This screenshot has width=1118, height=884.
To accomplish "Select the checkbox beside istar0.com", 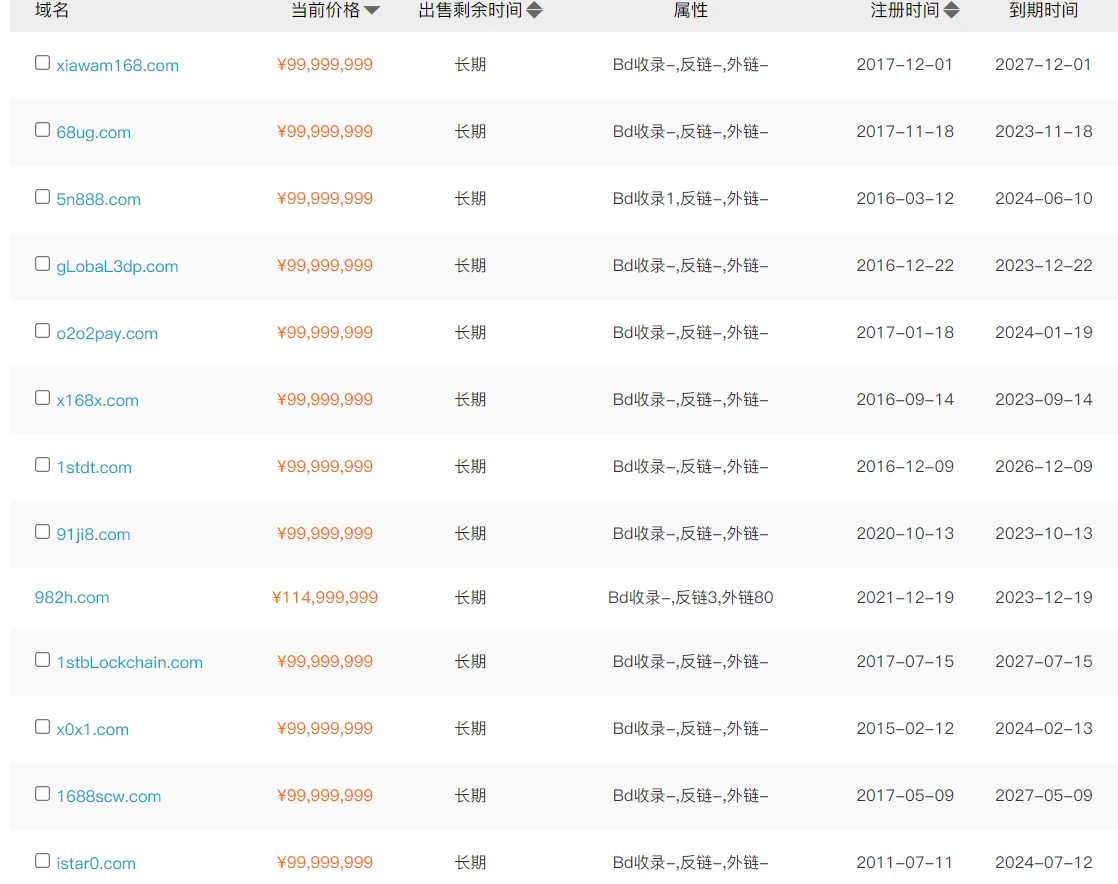I will (x=42, y=861).
